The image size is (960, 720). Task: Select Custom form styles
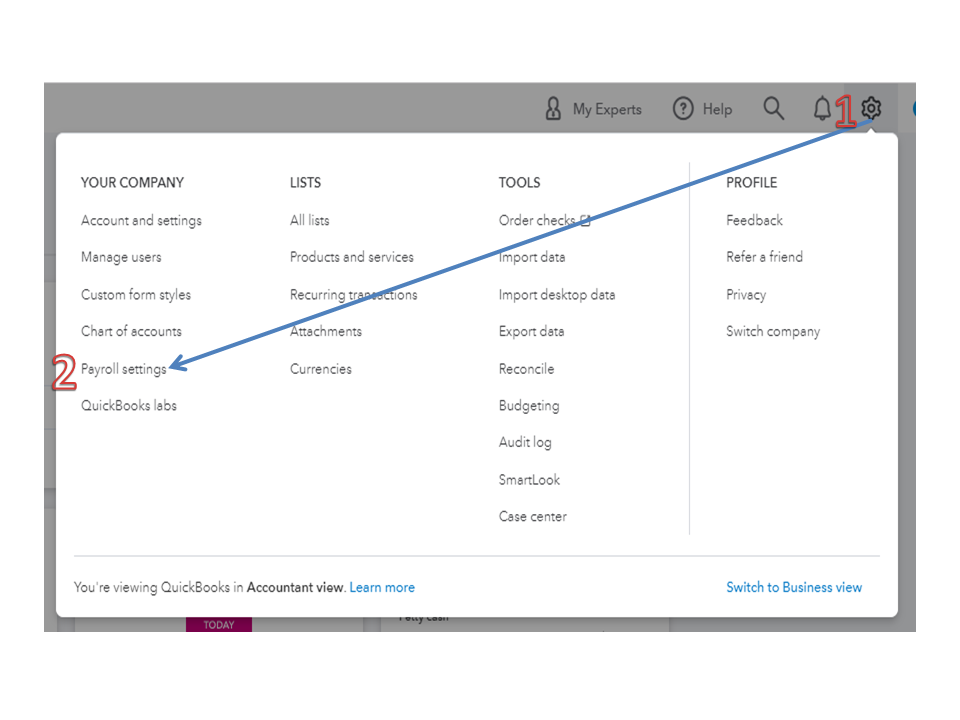coord(136,295)
